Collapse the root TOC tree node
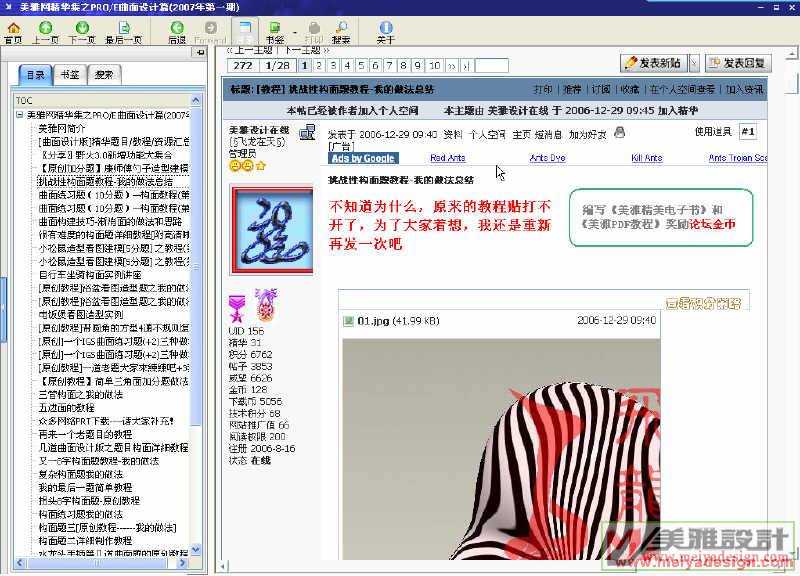 point(19,115)
